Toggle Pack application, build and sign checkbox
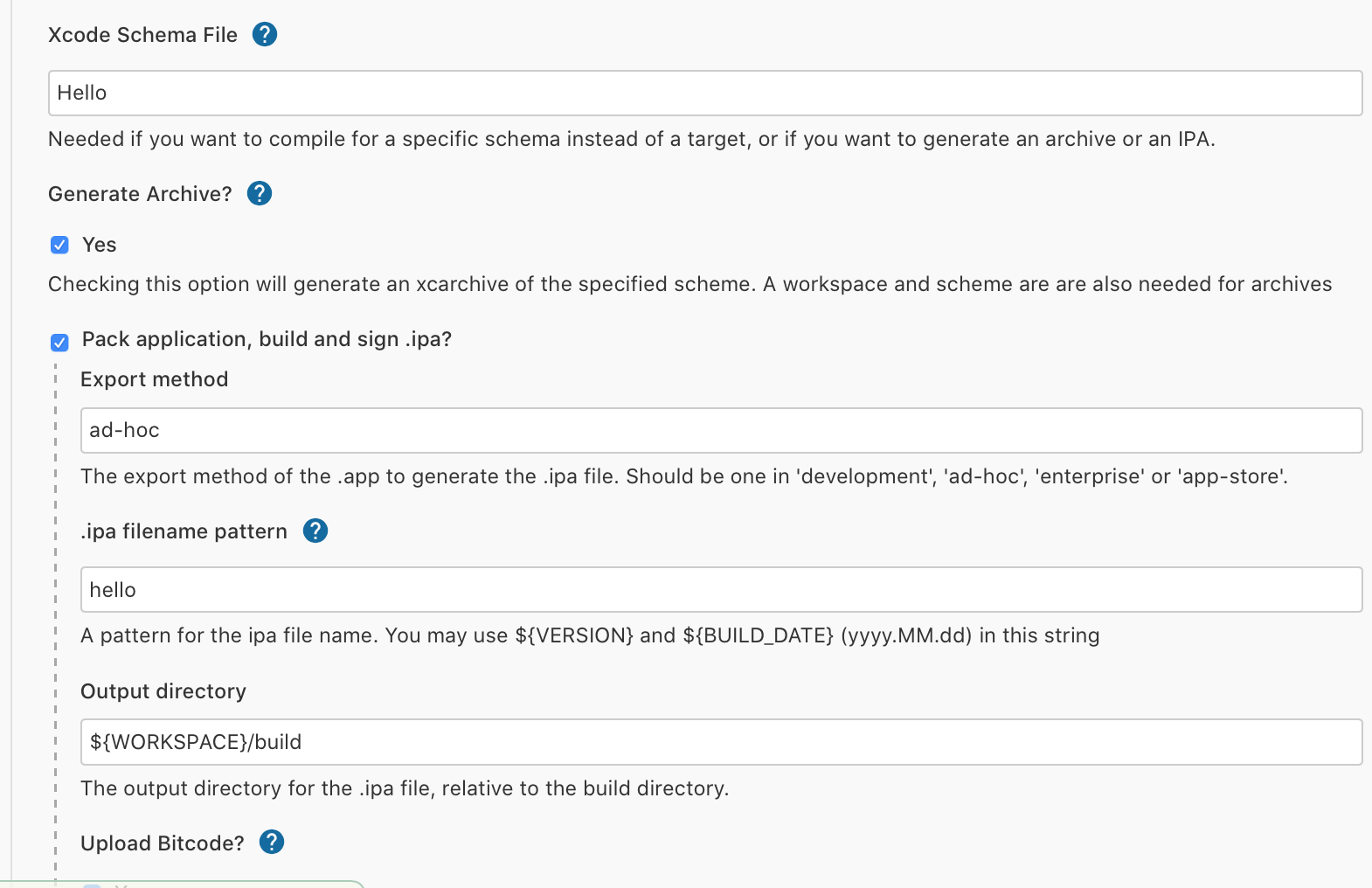 click(x=59, y=342)
